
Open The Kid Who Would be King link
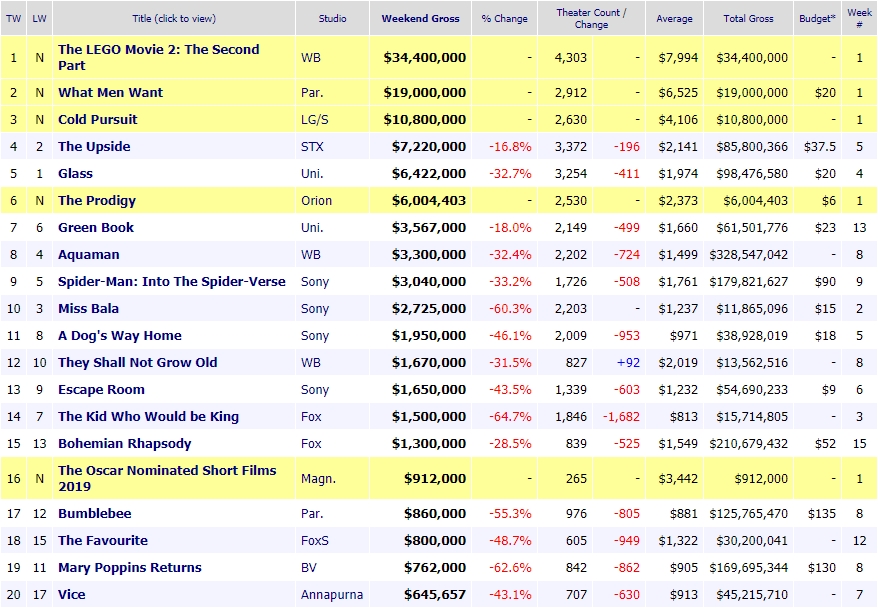(148, 417)
